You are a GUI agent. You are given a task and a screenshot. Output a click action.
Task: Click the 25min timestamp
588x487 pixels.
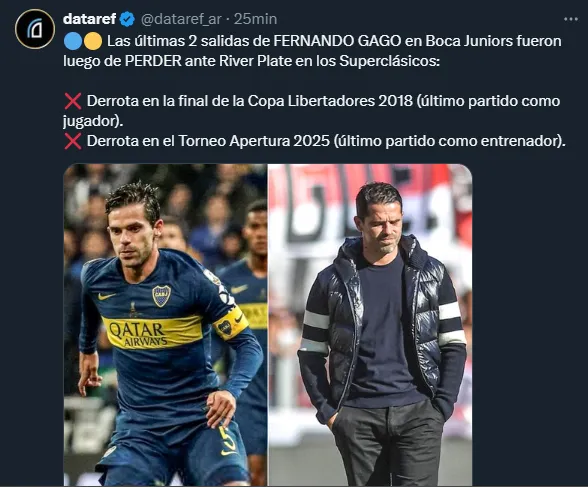[x=255, y=19]
